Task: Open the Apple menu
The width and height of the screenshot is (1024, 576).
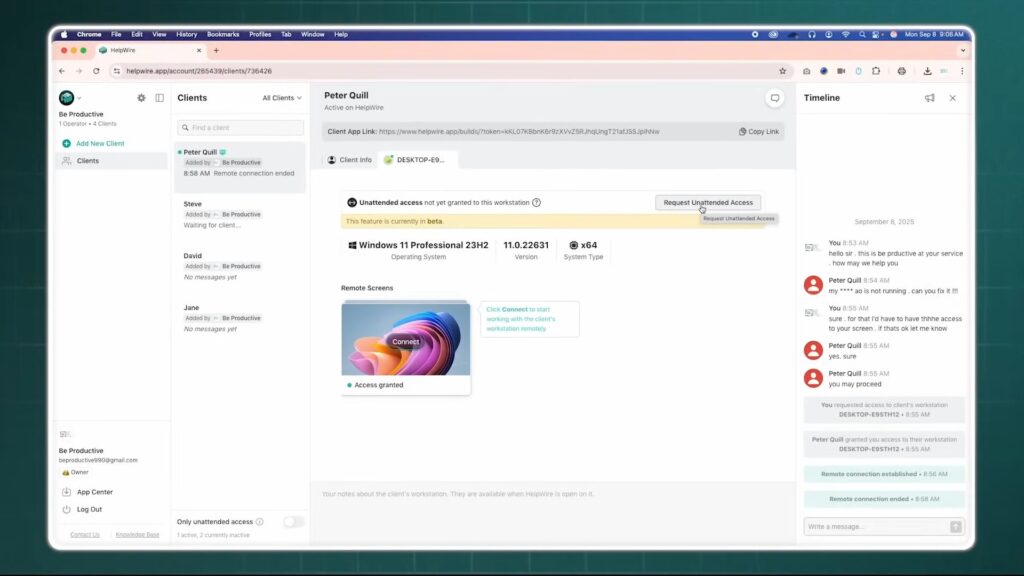Action: 64,35
